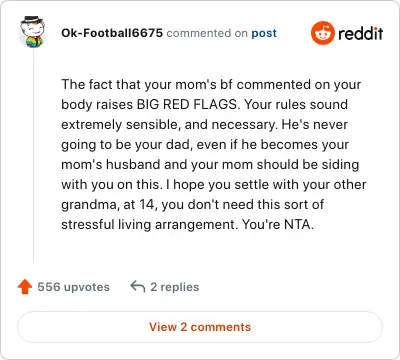The height and width of the screenshot is (360, 400).
Task: Click the "You're NTA." sentence
Action: click(278, 225)
